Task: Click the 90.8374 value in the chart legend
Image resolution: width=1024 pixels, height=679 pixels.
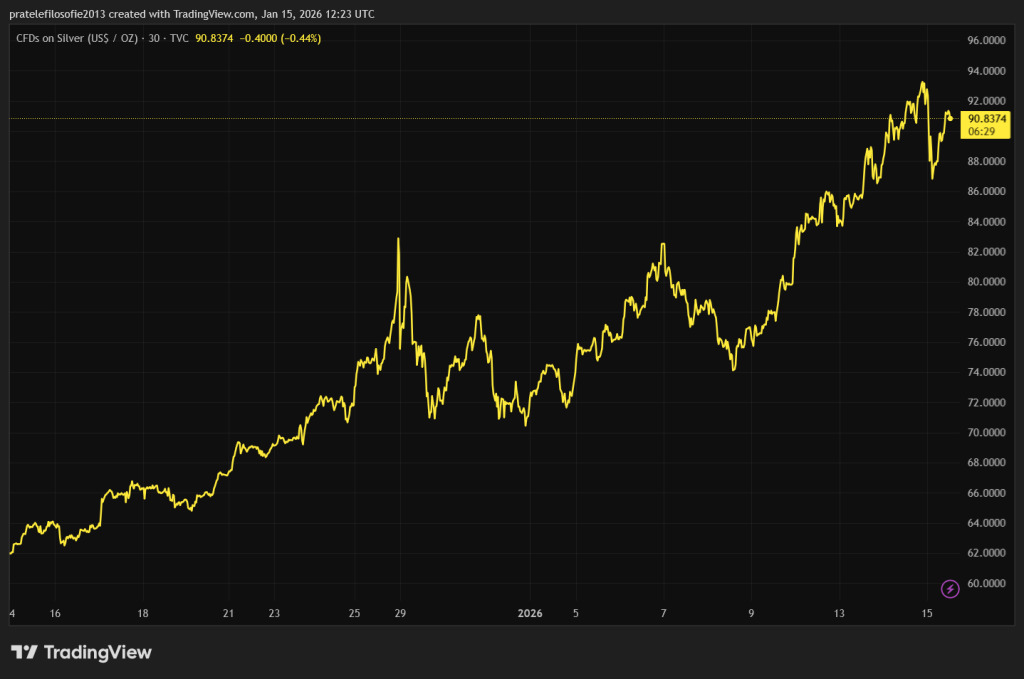Action: click(x=217, y=38)
